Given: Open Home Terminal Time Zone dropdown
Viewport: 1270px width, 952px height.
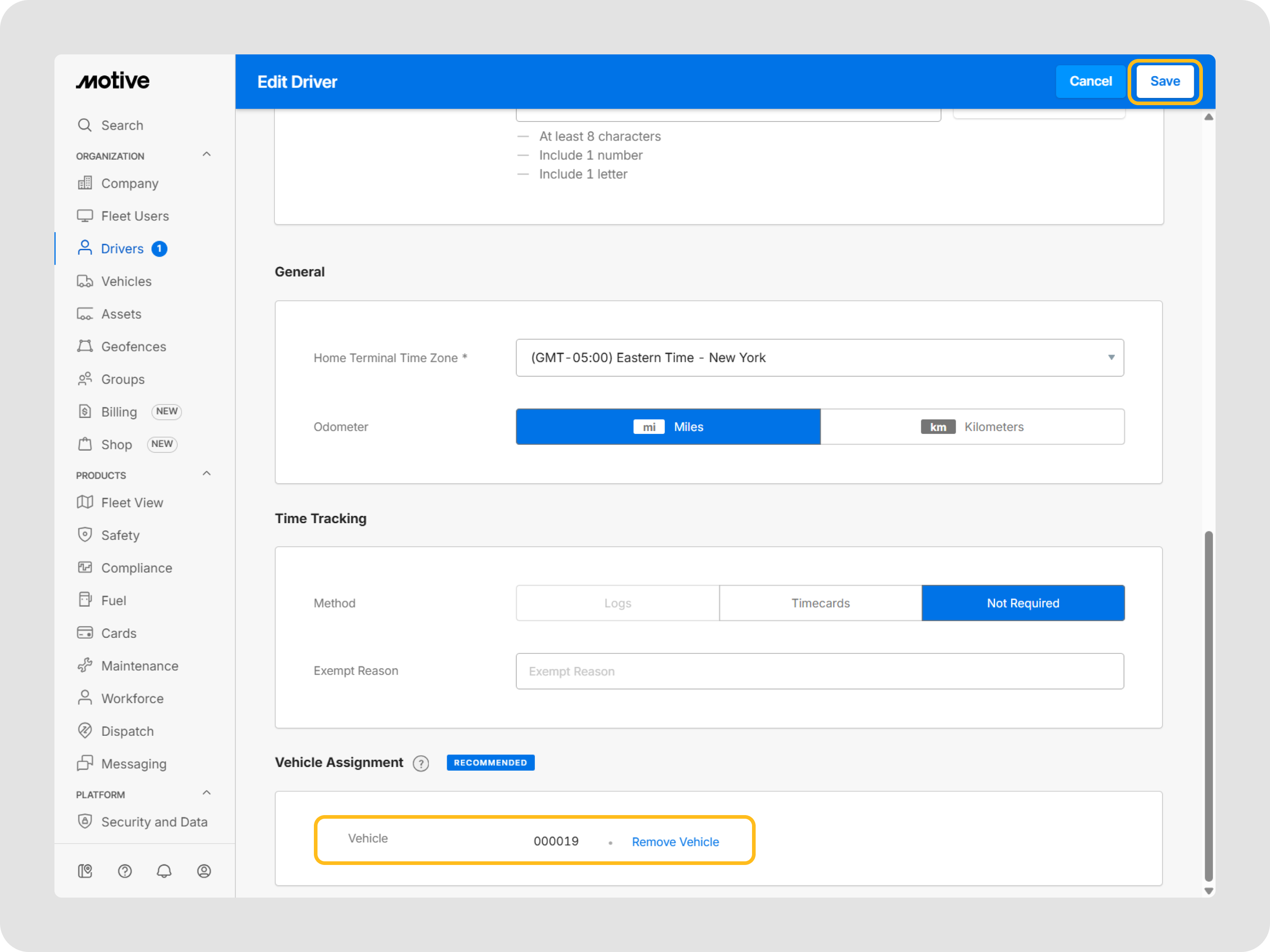Looking at the screenshot, I should coord(819,358).
